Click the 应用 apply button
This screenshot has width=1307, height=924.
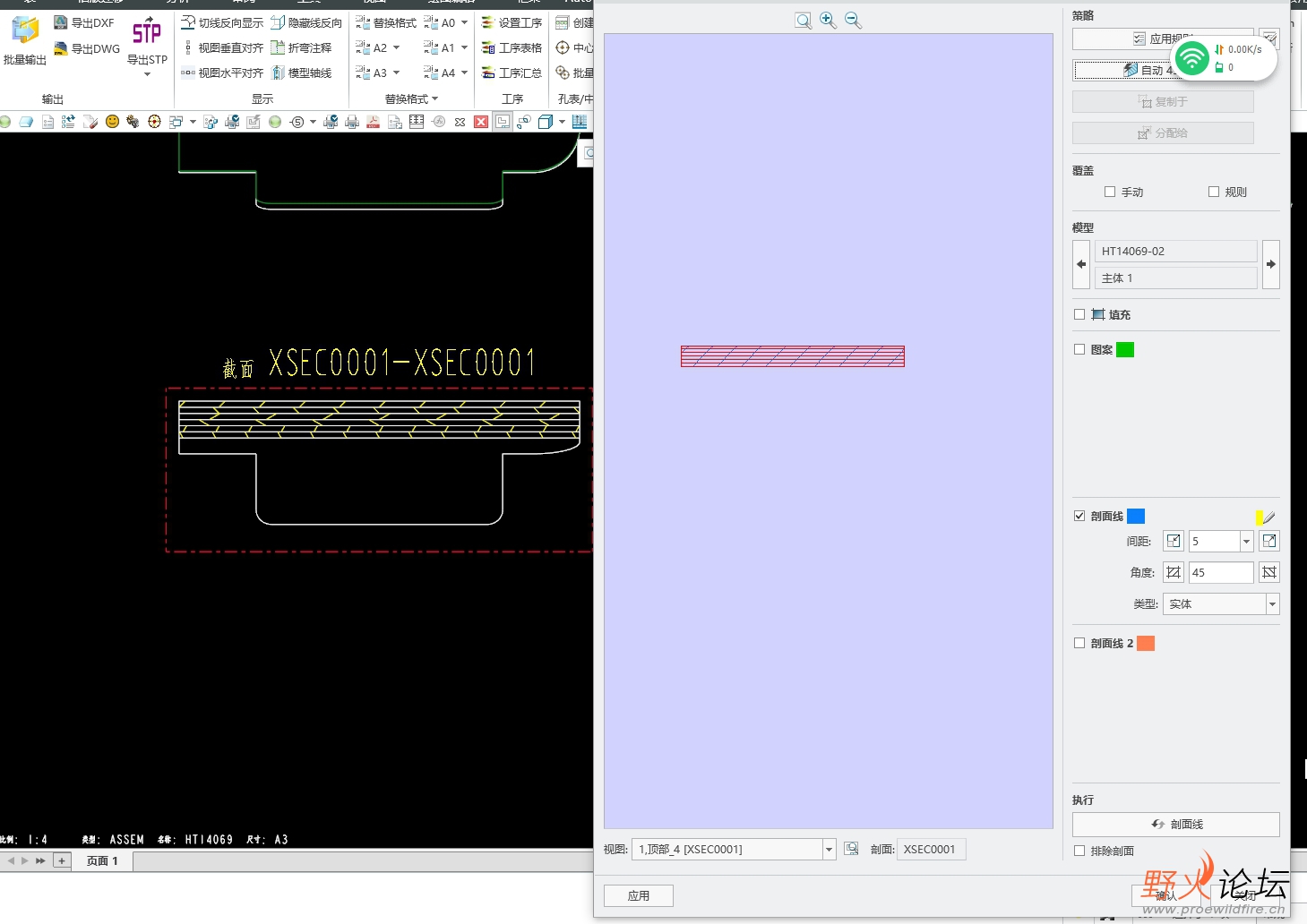tap(639, 895)
